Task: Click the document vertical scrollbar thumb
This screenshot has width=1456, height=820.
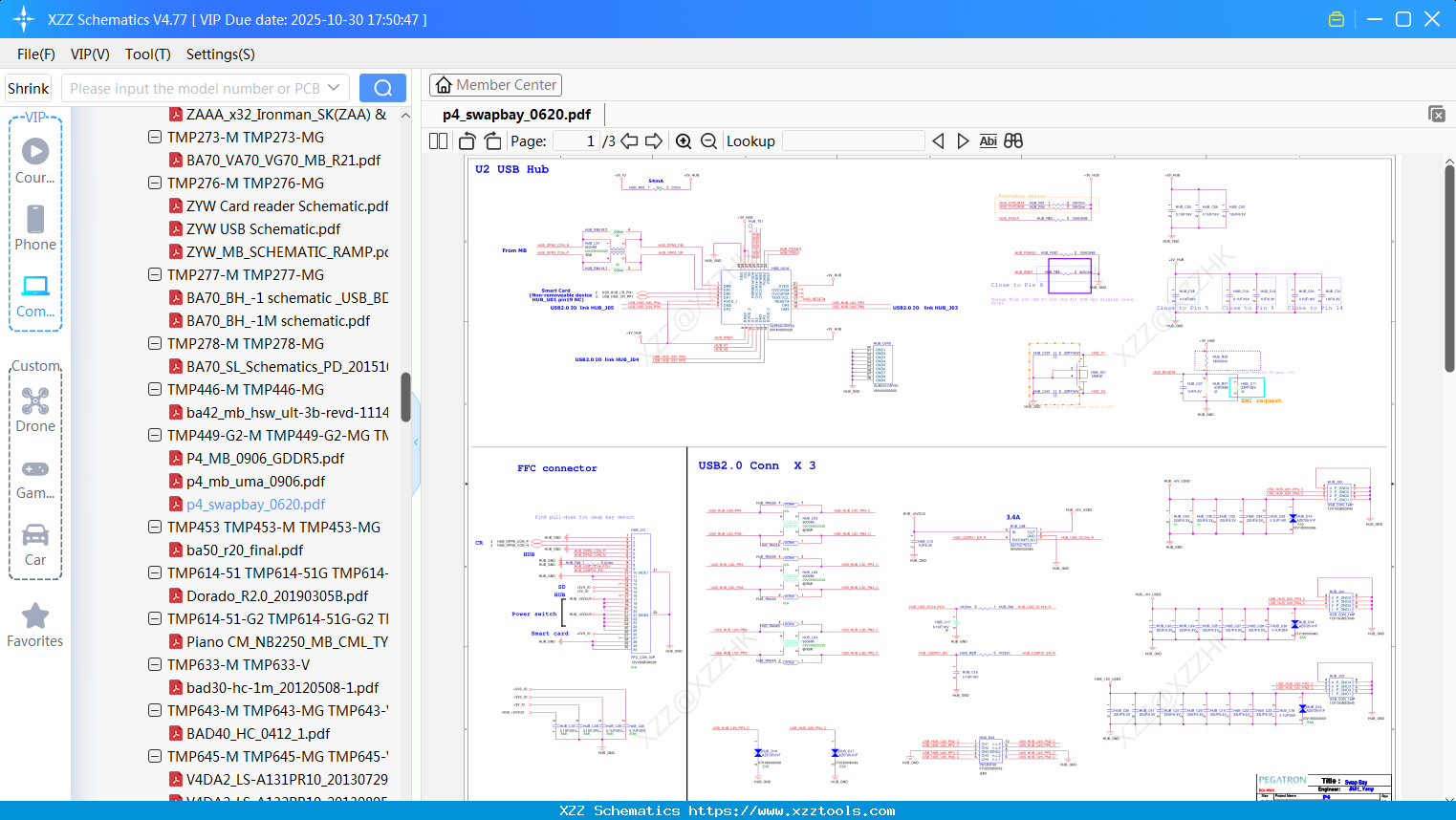Action: [x=1448, y=268]
